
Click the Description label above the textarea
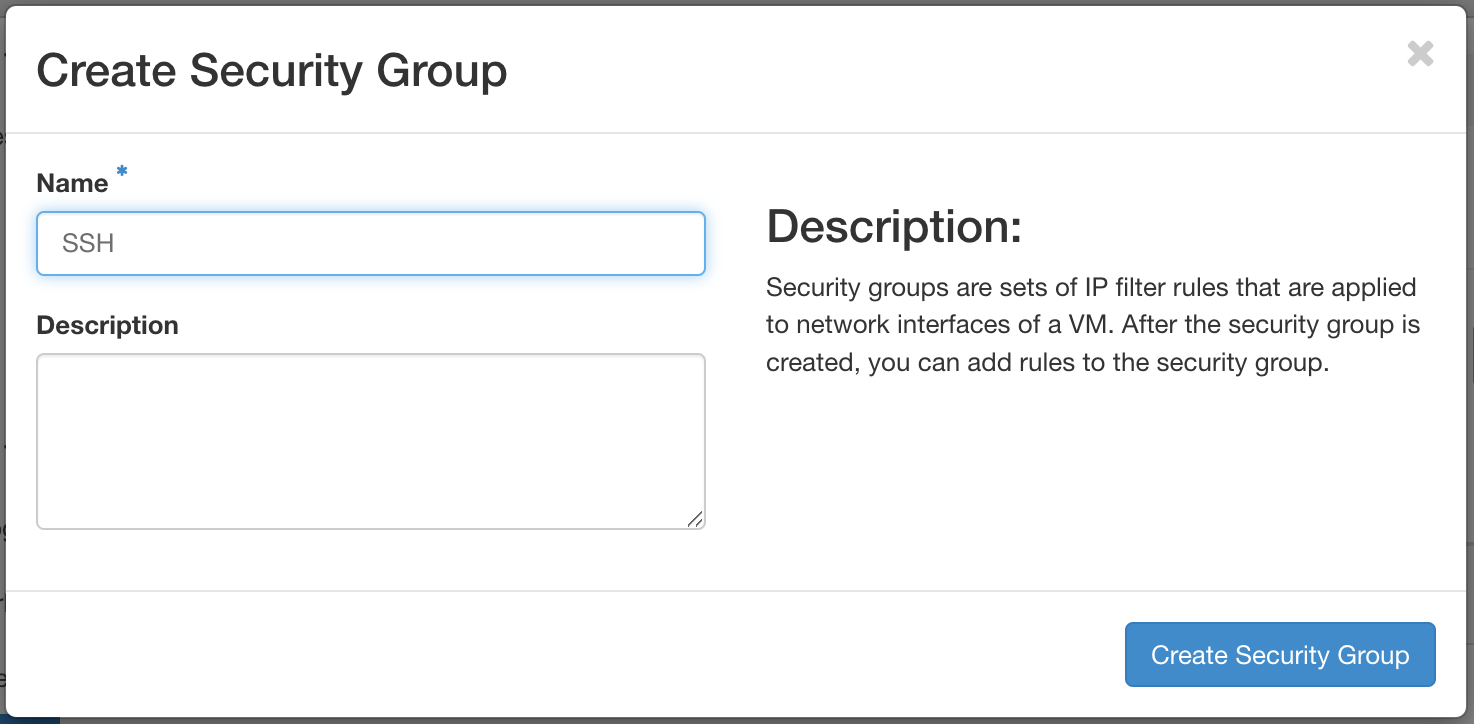pyautogui.click(x=107, y=325)
